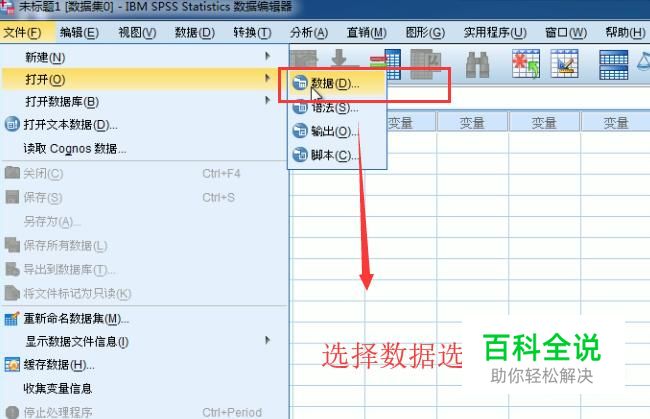The width and height of the screenshot is (650, 419).
Task: Click the Split File toolbar icon
Action: pyautogui.click(x=614, y=65)
